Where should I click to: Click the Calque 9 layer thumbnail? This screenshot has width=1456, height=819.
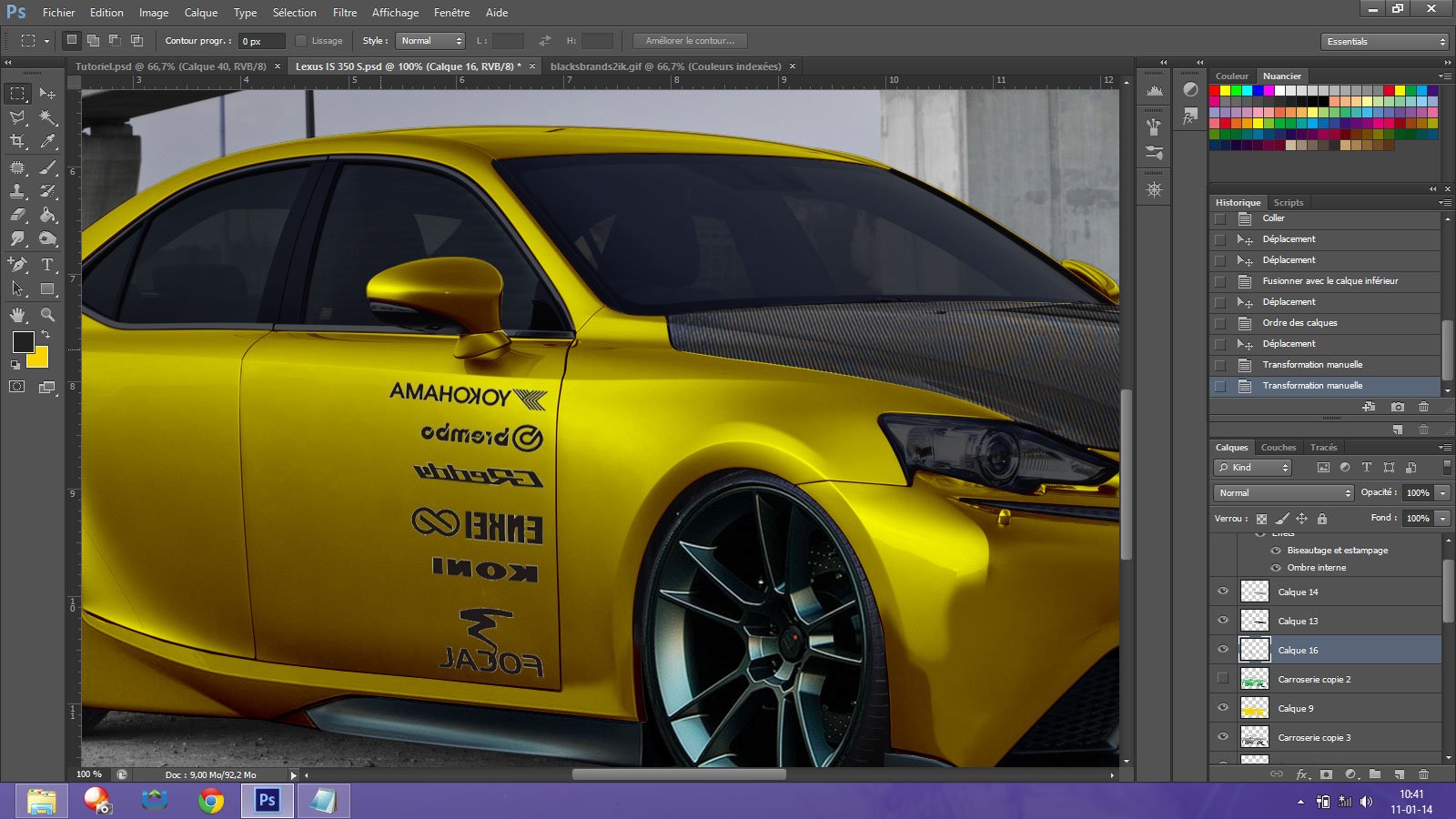click(1255, 708)
